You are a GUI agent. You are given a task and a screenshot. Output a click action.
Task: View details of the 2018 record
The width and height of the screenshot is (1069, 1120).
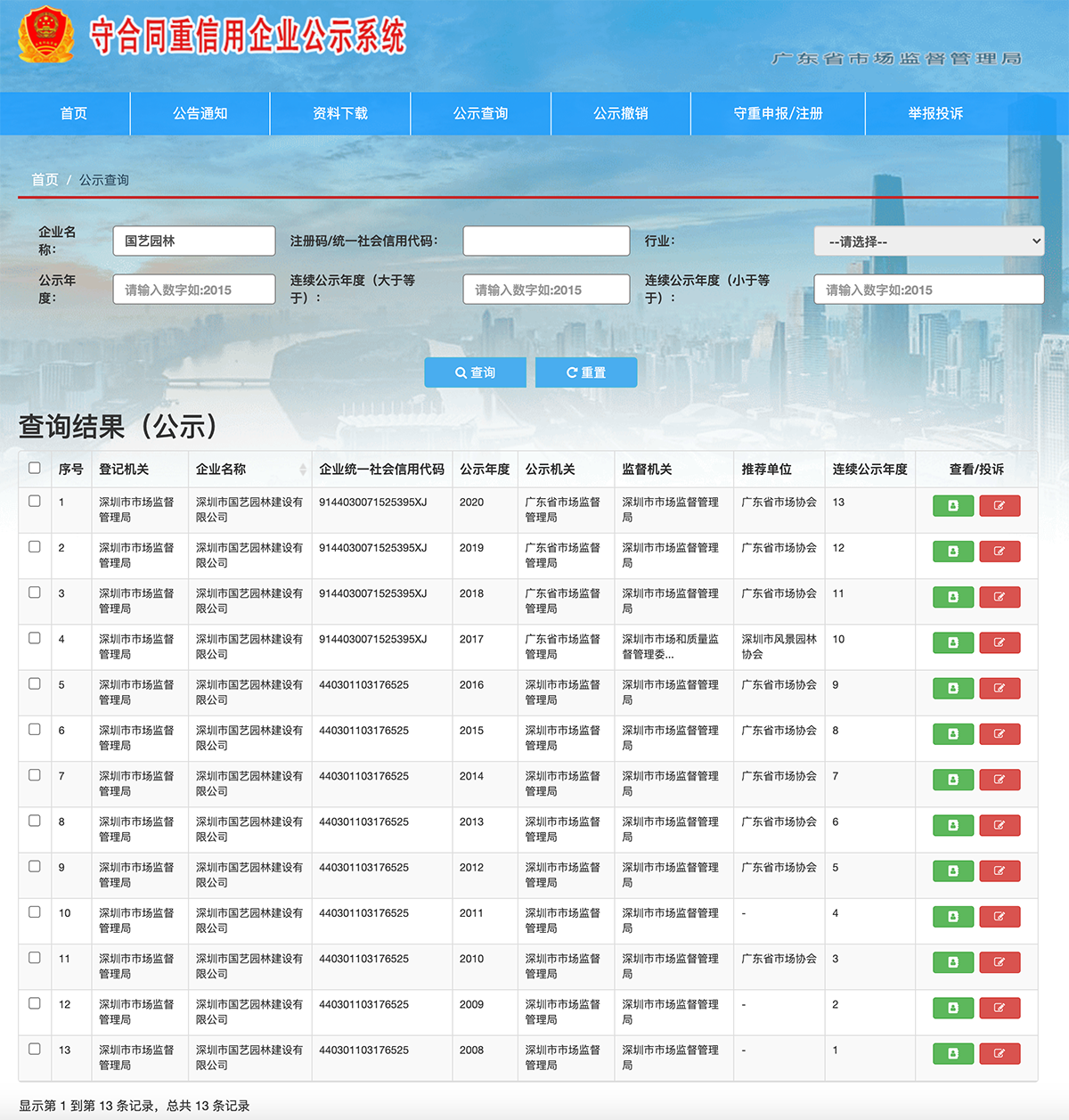(953, 597)
